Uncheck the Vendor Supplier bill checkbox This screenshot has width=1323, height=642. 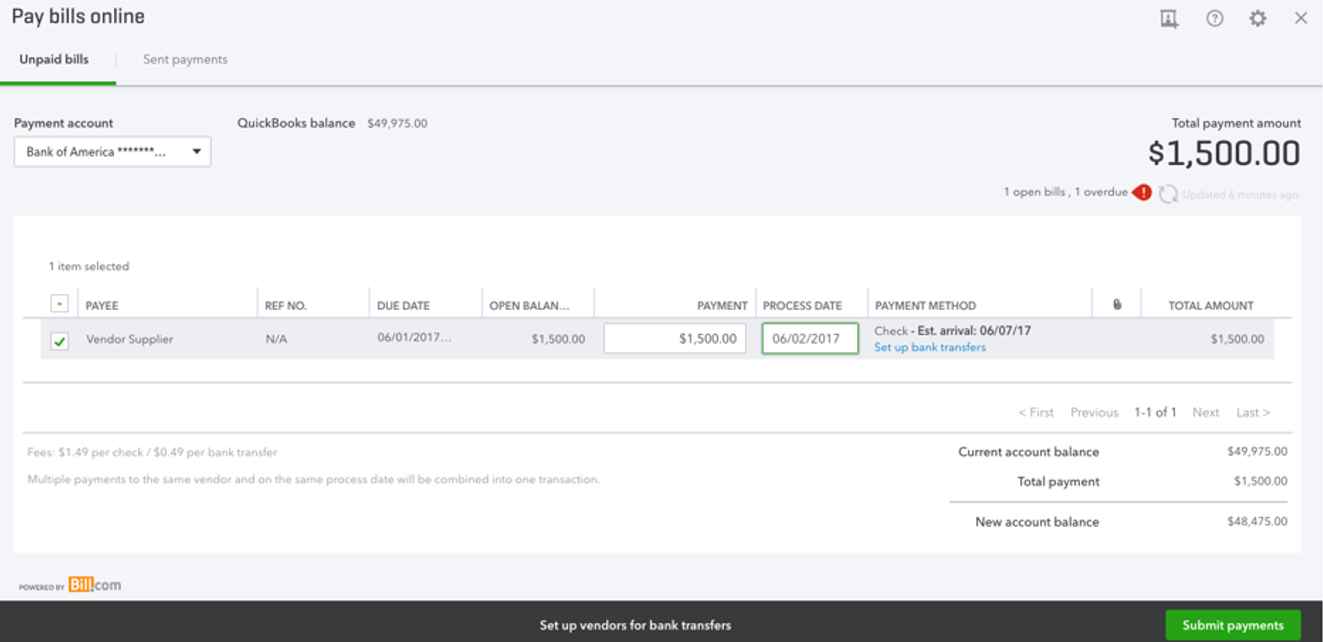[x=60, y=341]
